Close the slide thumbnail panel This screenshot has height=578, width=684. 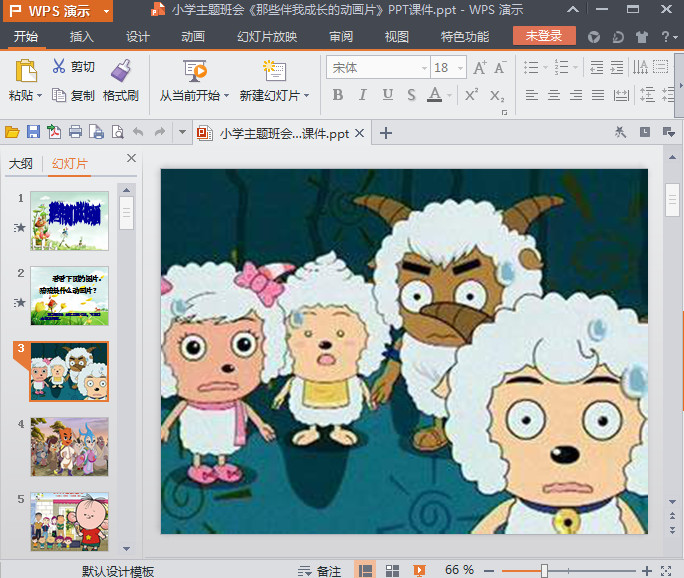131,158
